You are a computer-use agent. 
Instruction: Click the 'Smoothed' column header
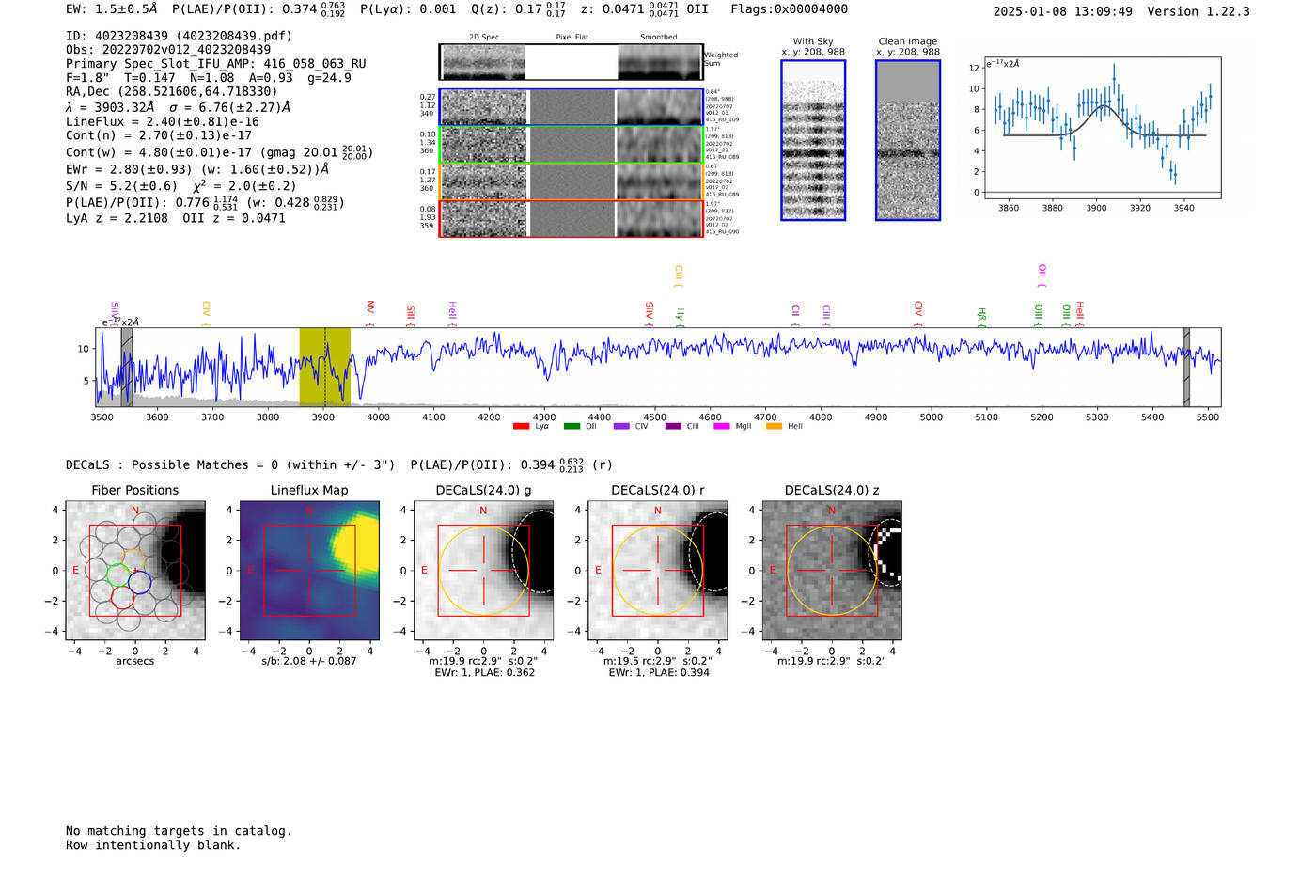[x=658, y=38]
